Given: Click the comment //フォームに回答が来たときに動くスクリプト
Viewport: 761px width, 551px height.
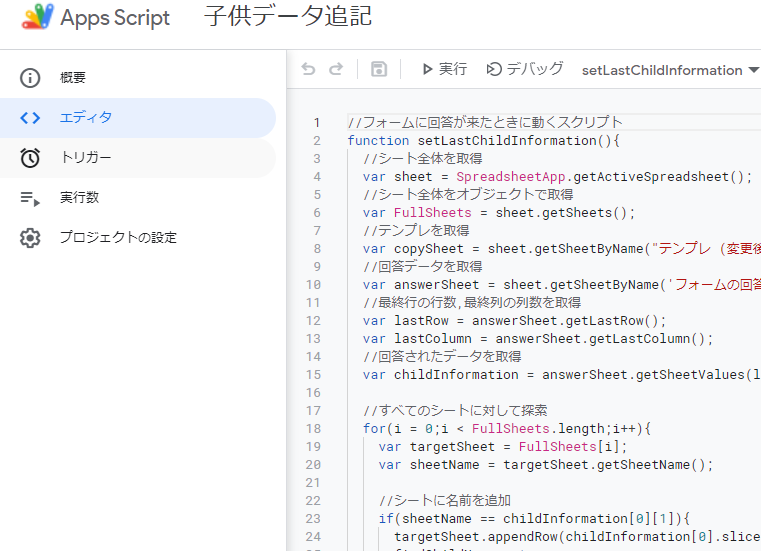Looking at the screenshot, I should 485,122.
